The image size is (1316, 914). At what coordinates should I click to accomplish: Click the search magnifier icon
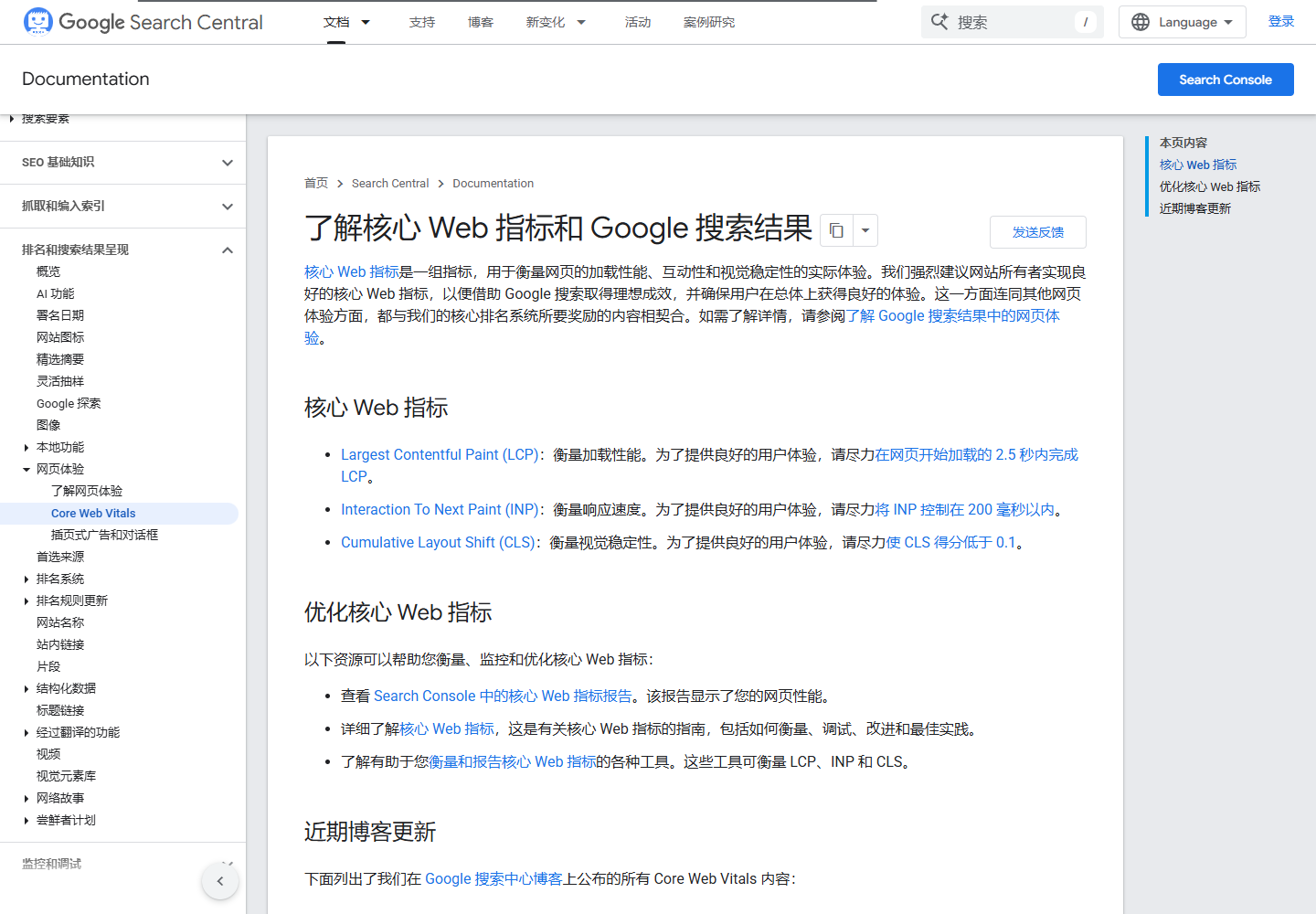click(939, 22)
